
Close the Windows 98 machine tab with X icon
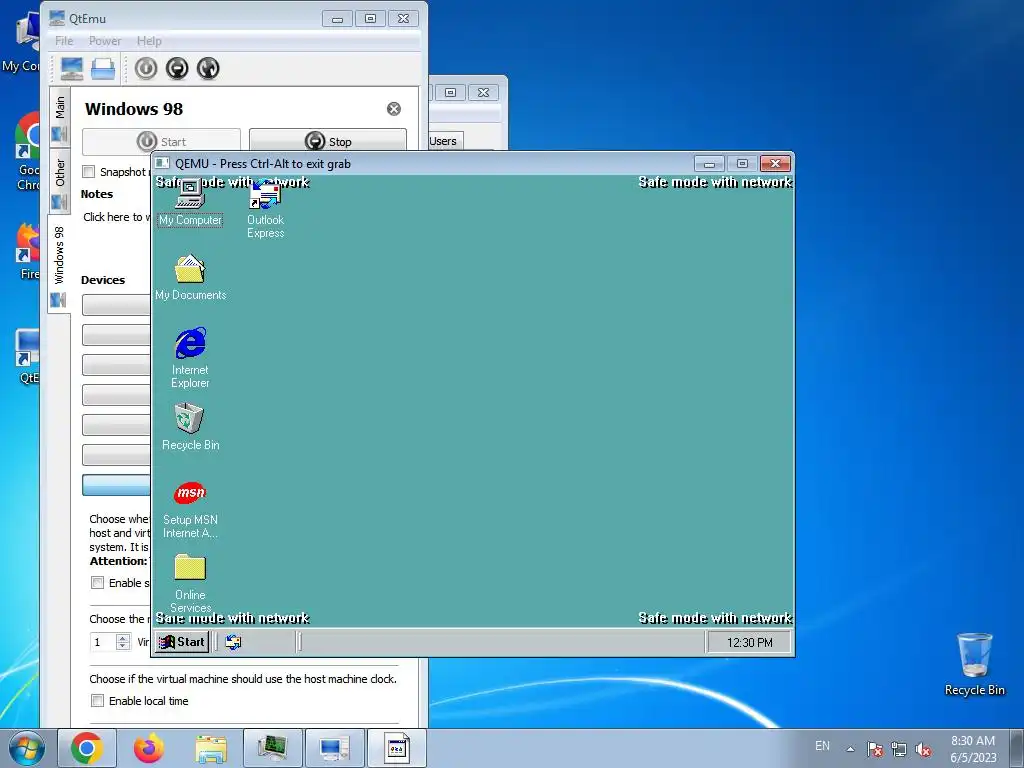click(x=394, y=109)
